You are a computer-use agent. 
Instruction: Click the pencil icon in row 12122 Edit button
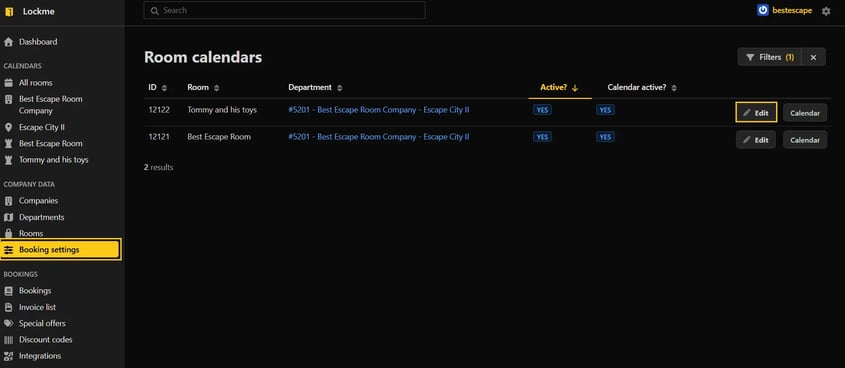(746, 113)
